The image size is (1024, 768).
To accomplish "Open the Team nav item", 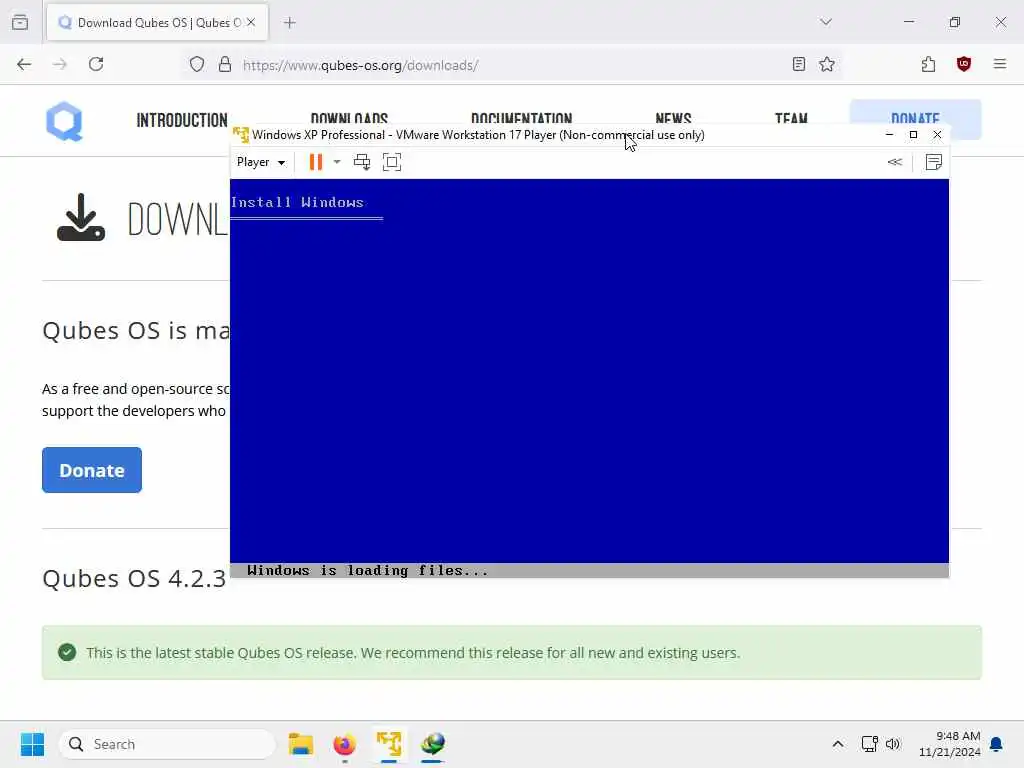I will point(792,118).
